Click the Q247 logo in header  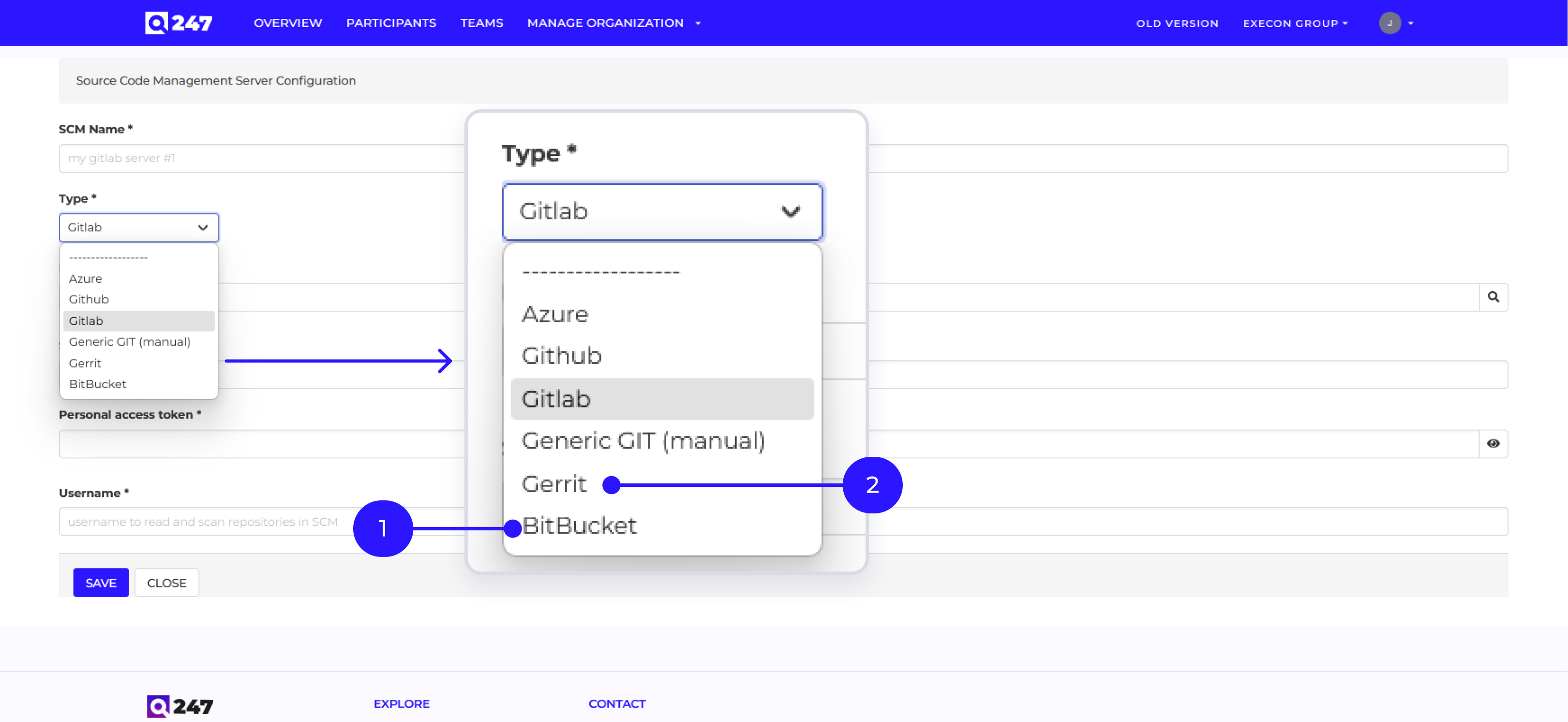click(179, 23)
